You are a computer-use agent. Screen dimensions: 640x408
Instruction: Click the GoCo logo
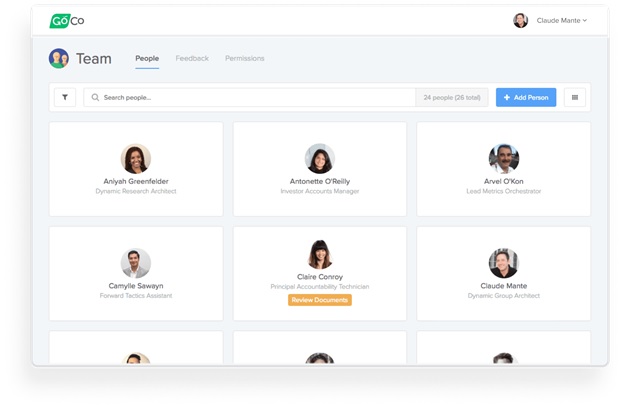67,20
